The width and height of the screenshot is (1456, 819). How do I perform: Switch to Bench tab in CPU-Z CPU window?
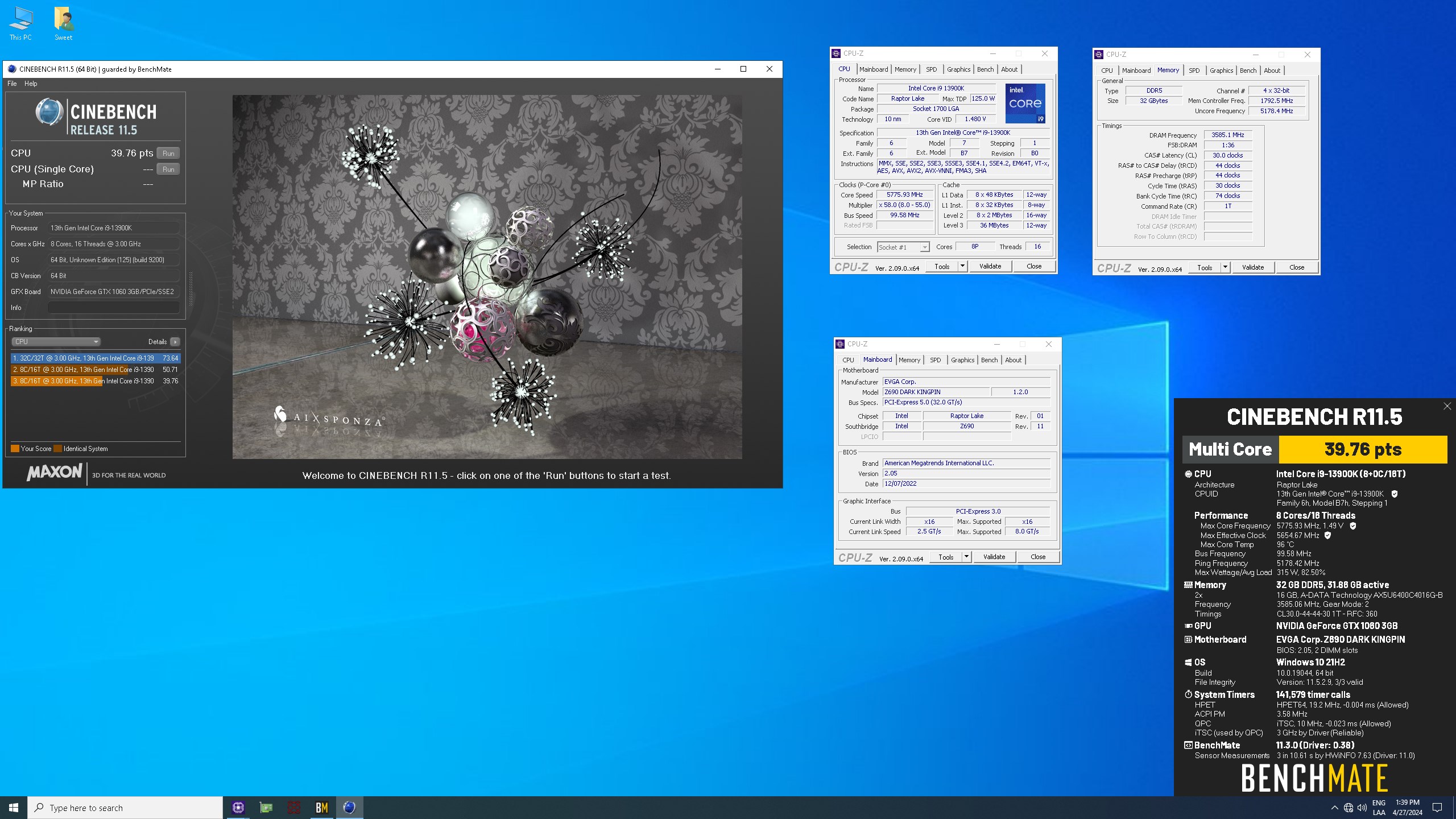(x=986, y=69)
